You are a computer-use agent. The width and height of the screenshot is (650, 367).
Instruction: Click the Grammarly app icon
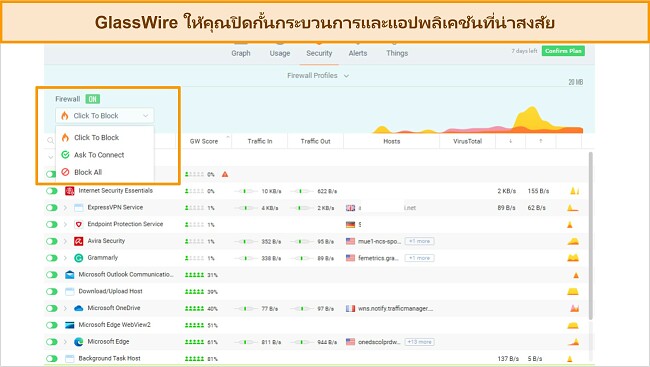coord(79,258)
